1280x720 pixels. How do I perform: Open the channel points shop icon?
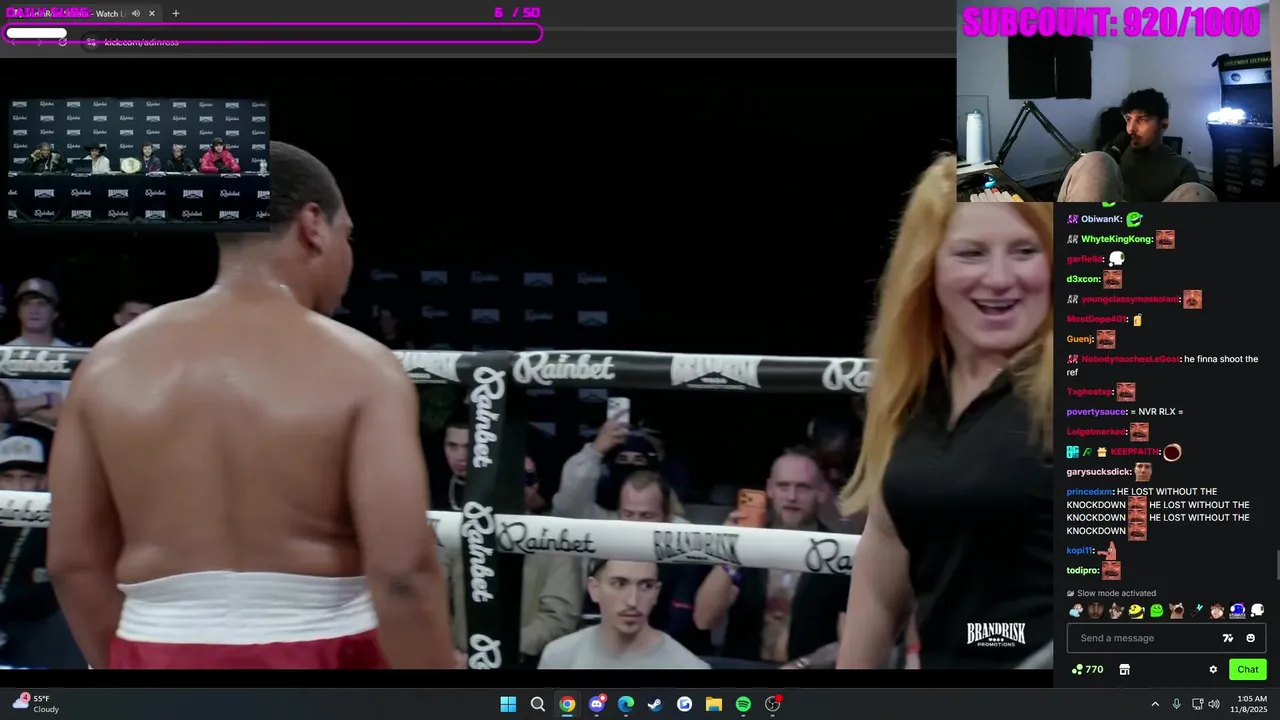[1124, 670]
